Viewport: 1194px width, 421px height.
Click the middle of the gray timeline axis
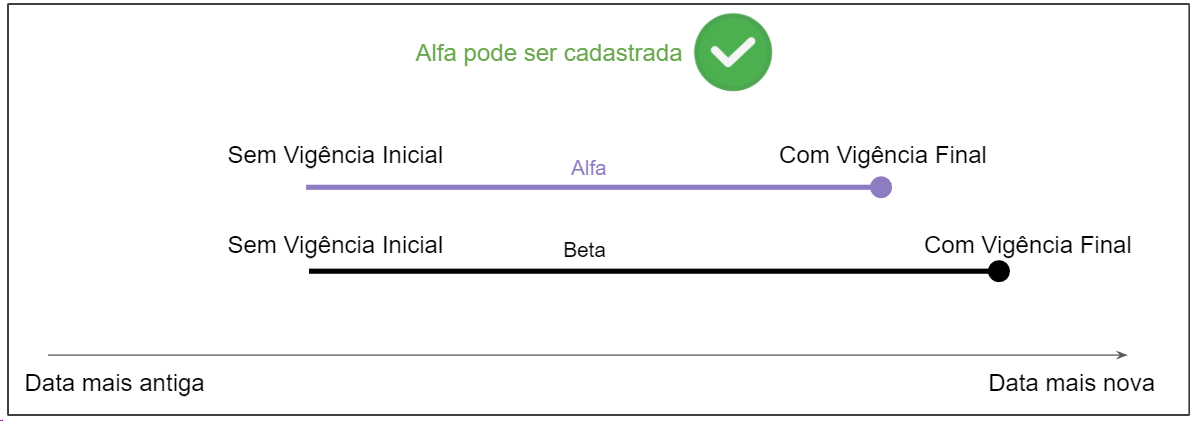587,355
